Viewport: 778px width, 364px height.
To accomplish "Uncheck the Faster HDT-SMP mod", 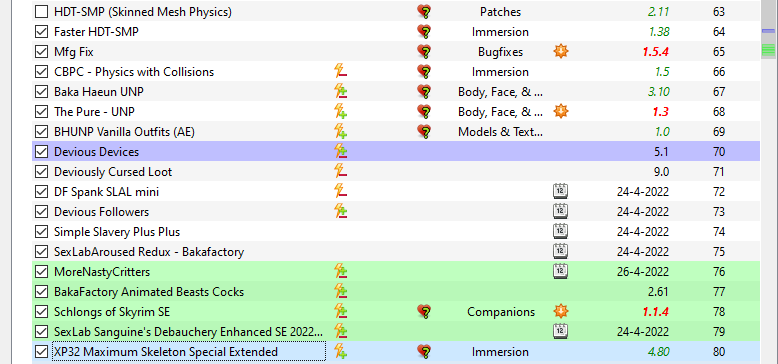I will [x=42, y=32].
